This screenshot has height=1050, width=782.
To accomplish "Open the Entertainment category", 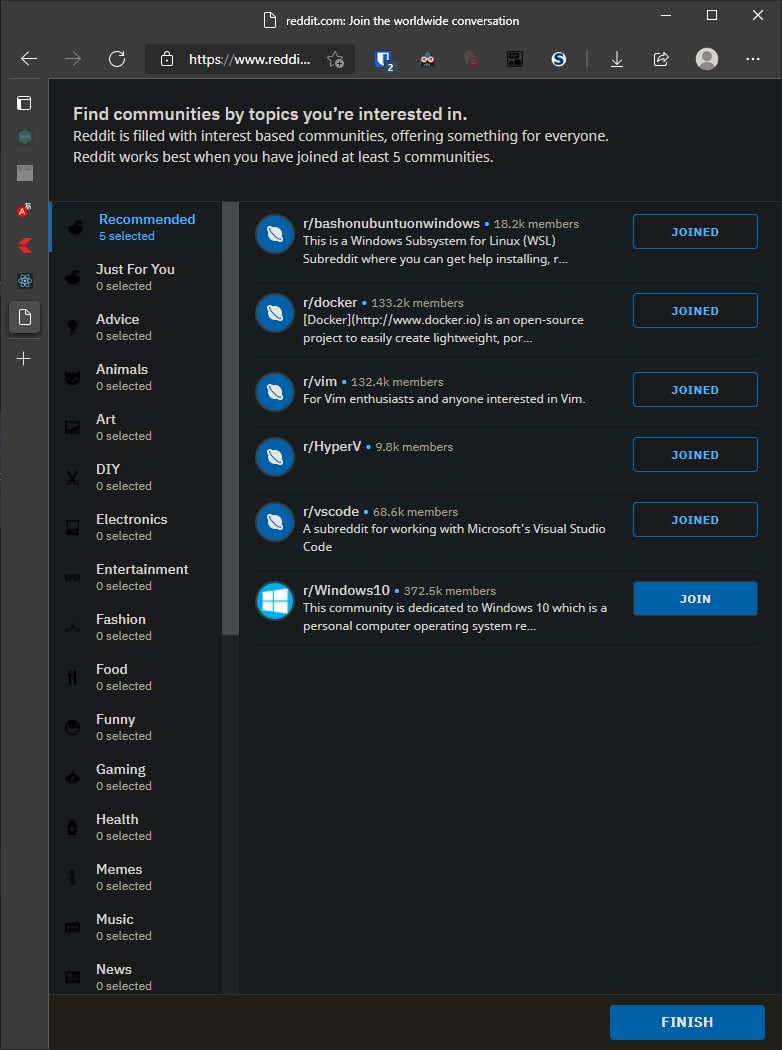I will 137,577.
